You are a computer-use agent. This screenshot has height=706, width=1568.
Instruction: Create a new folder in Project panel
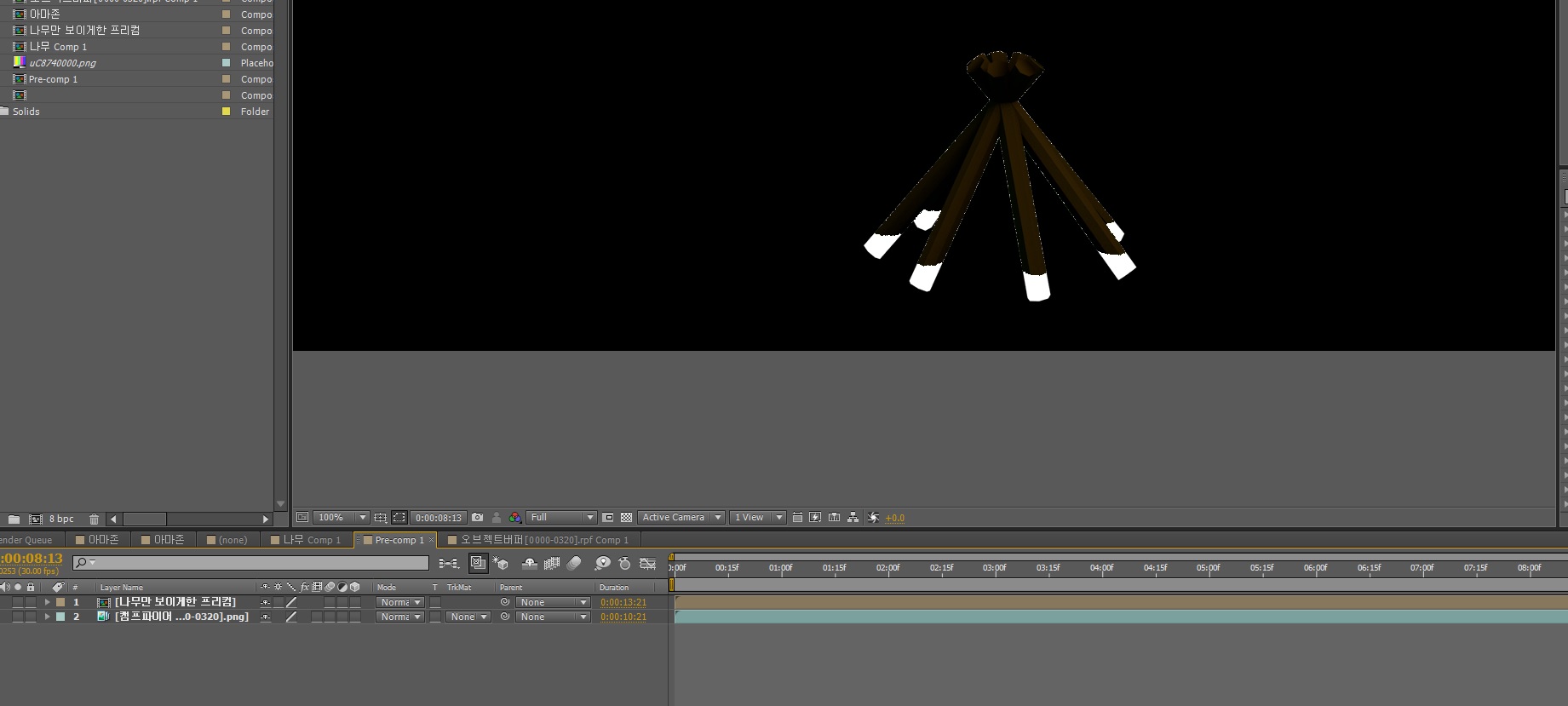[x=14, y=519]
